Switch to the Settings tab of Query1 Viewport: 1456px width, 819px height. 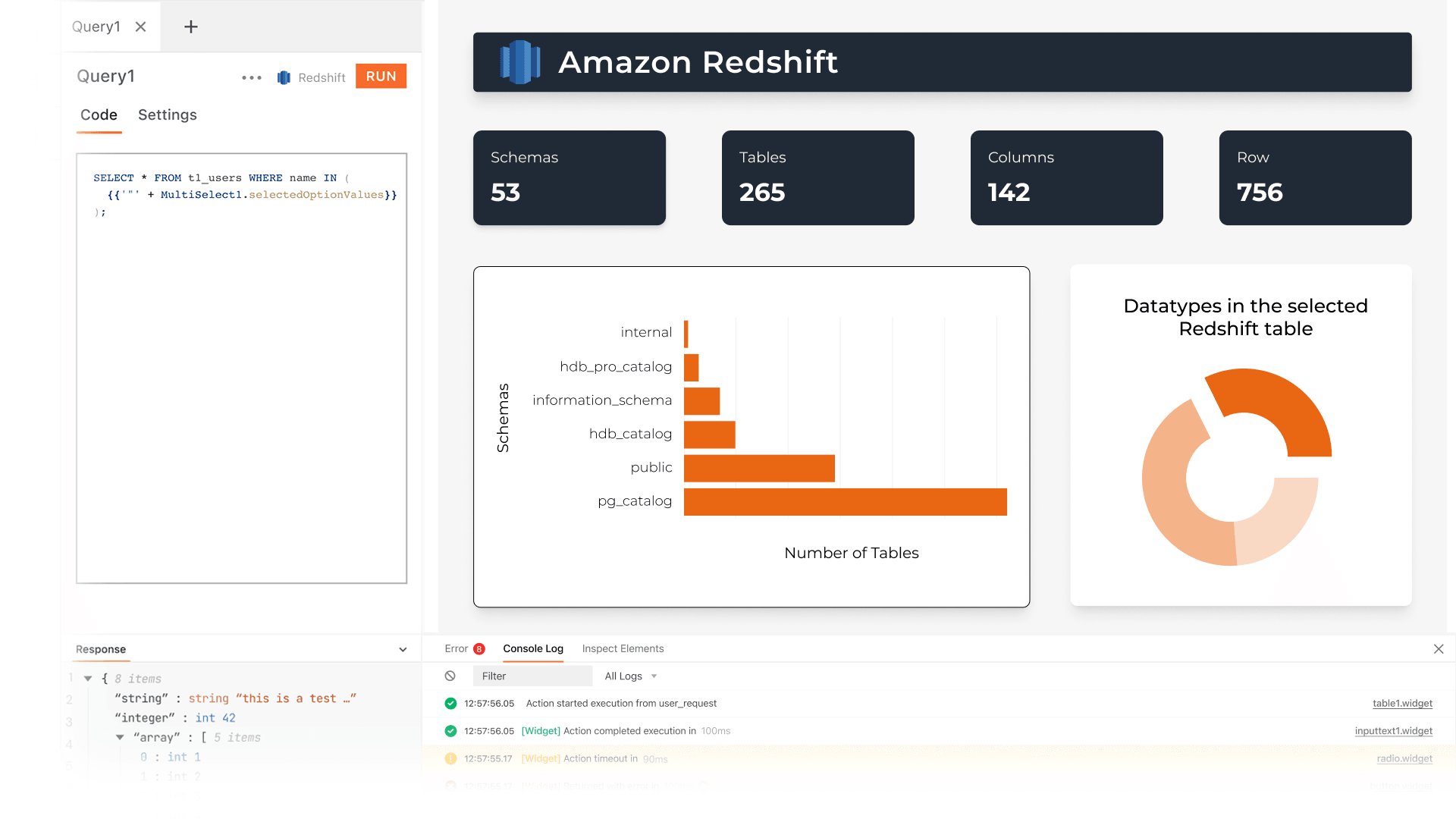point(167,115)
